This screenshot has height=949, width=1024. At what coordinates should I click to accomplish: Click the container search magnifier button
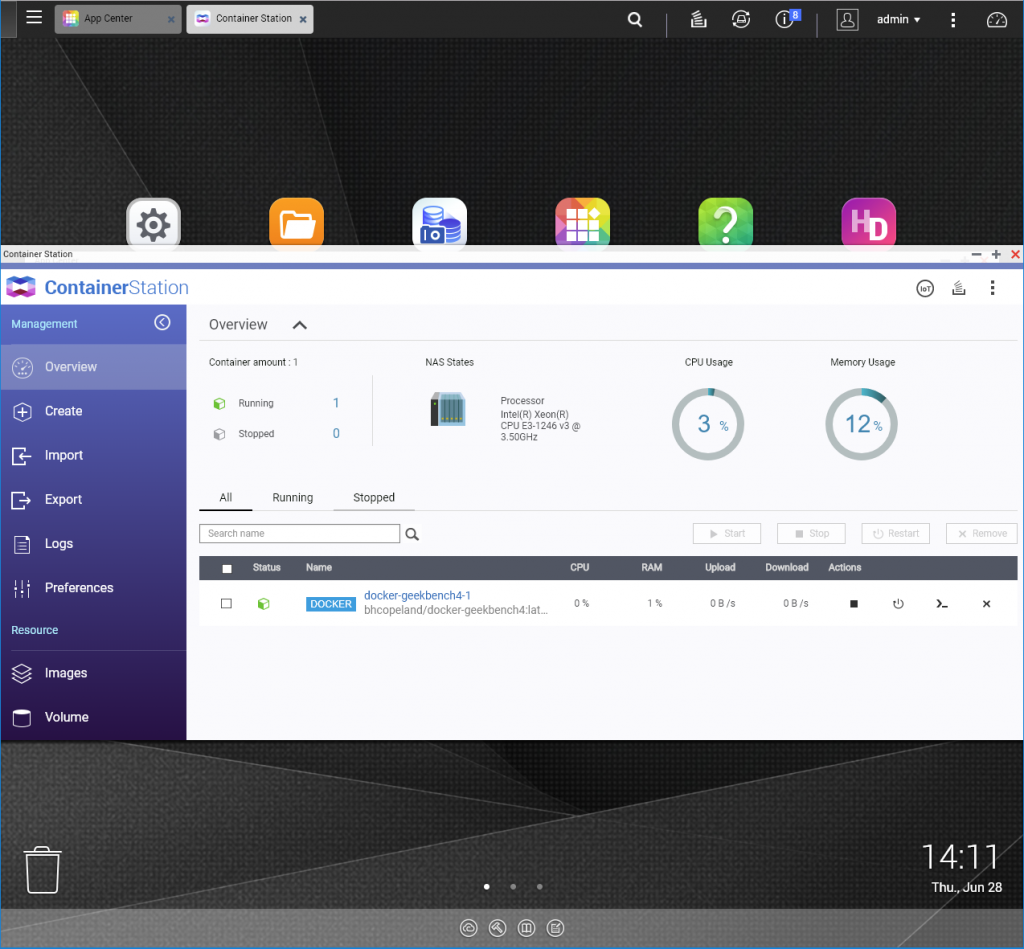click(x=412, y=534)
